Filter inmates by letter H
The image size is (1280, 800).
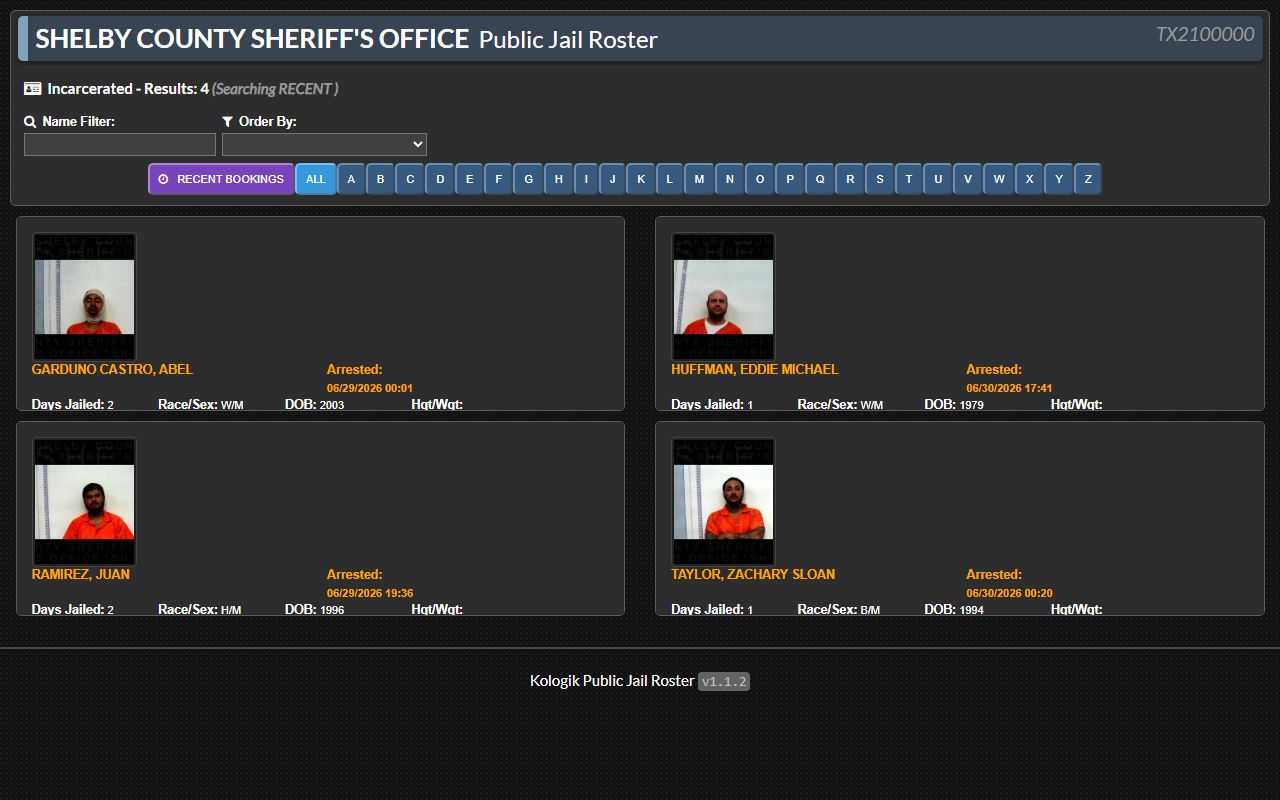click(x=558, y=179)
